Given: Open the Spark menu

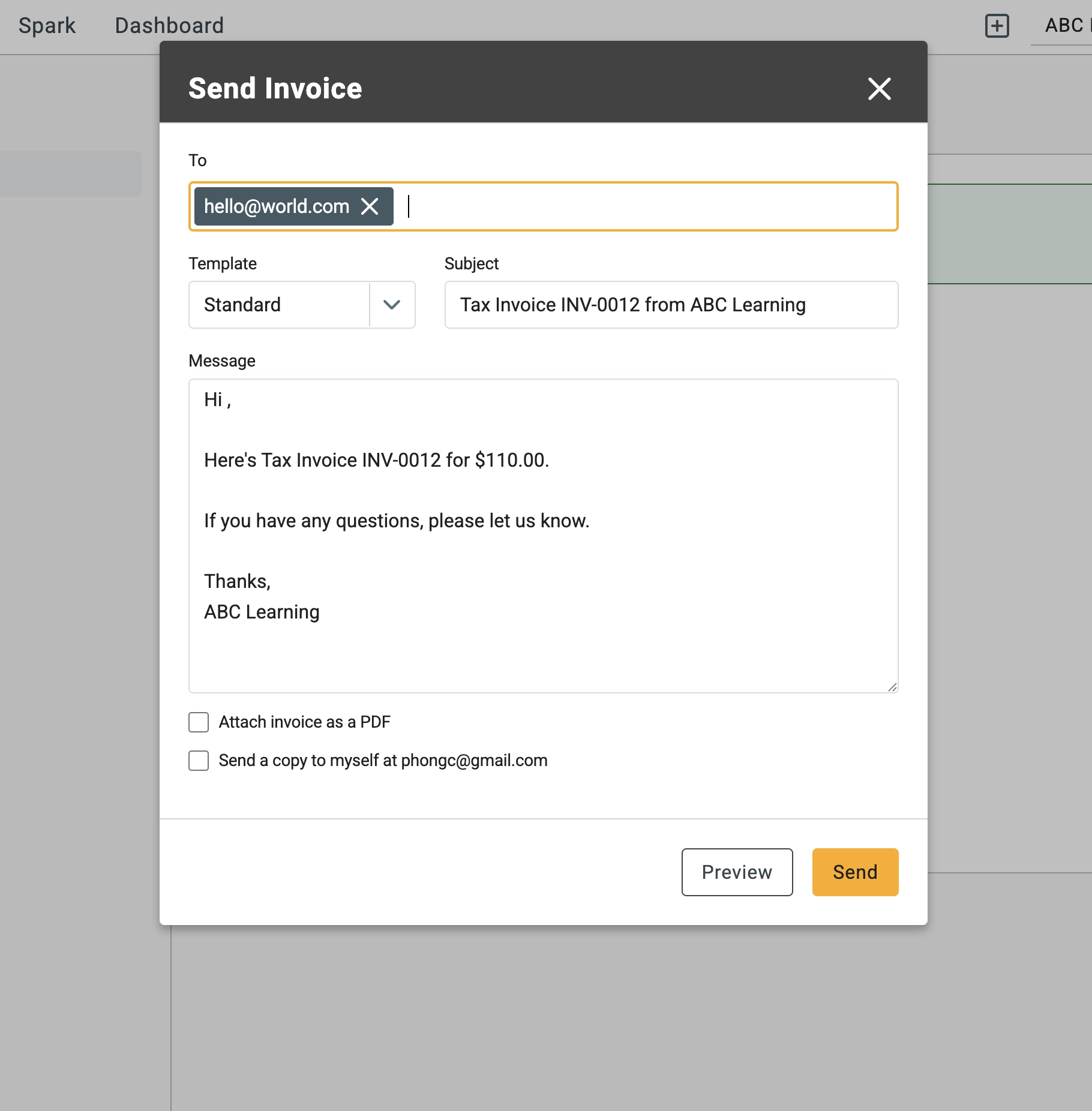Looking at the screenshot, I should coord(47,25).
